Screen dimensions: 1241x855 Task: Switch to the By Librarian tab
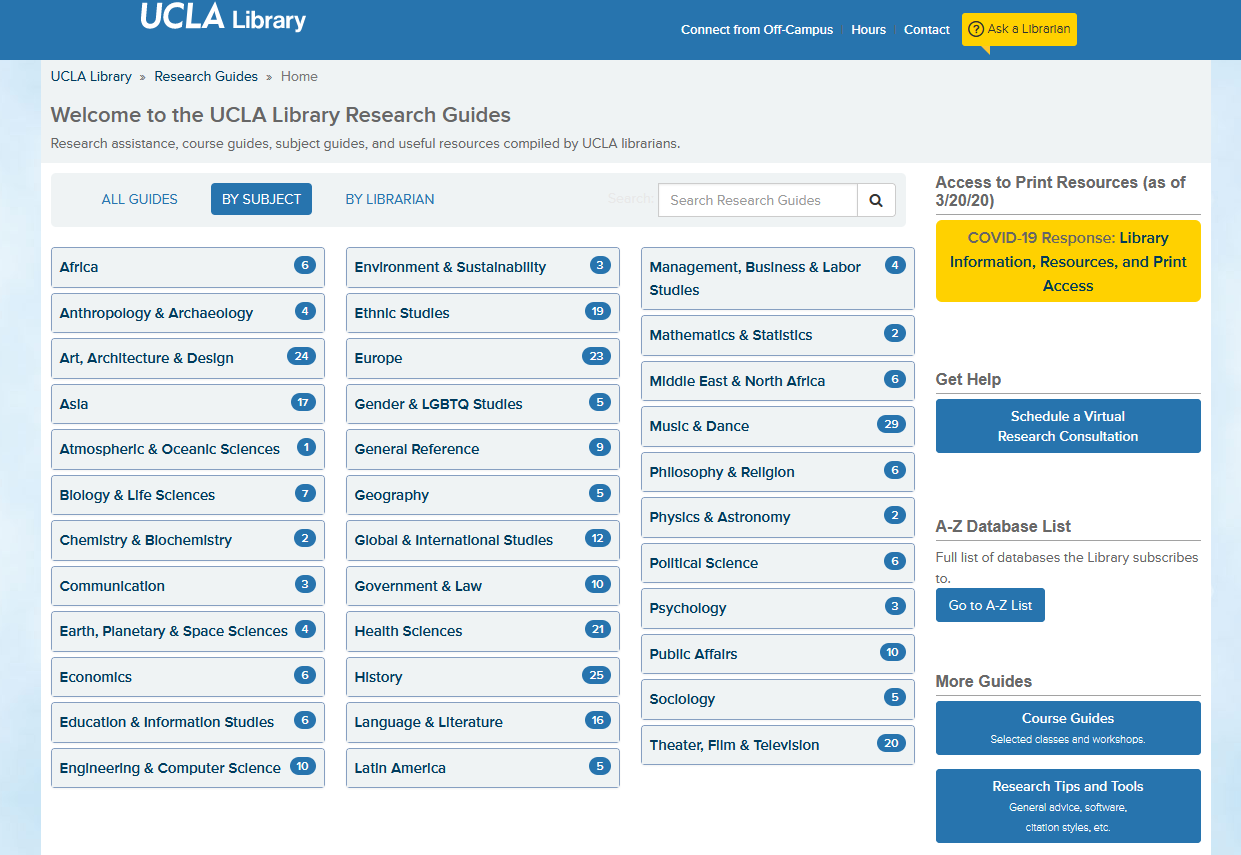click(x=390, y=199)
